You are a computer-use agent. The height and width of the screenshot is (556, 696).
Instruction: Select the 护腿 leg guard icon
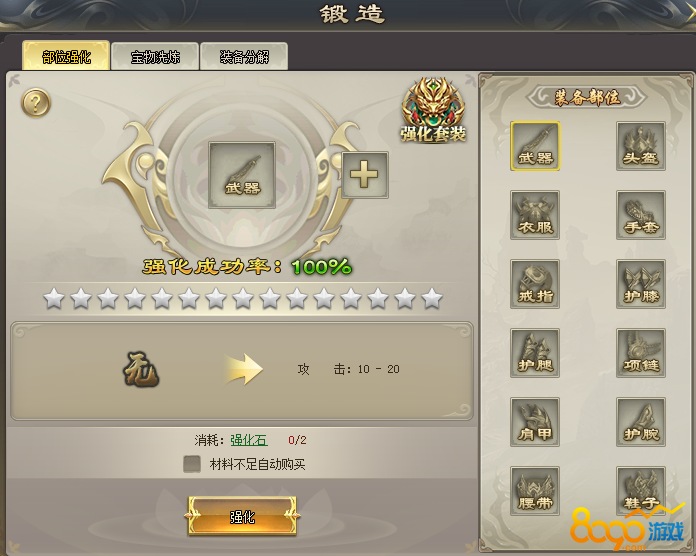535,353
